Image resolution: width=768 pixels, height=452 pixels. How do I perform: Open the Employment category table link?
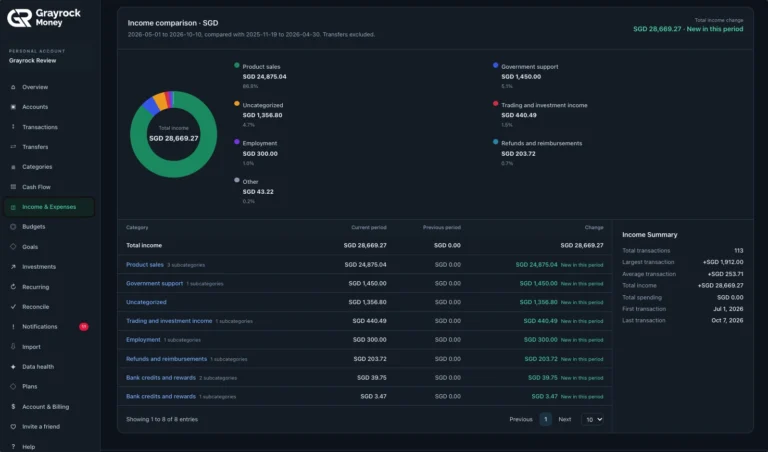(x=143, y=339)
